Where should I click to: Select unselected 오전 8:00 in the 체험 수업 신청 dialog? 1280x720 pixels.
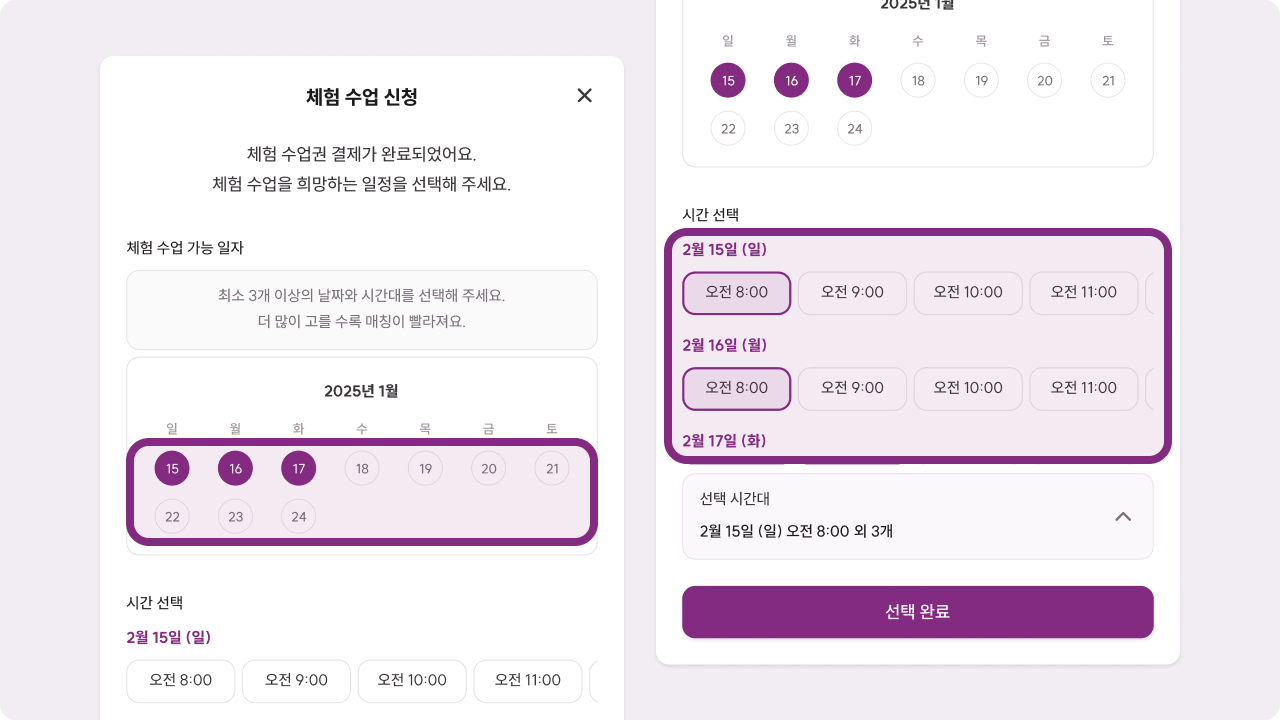(x=181, y=680)
